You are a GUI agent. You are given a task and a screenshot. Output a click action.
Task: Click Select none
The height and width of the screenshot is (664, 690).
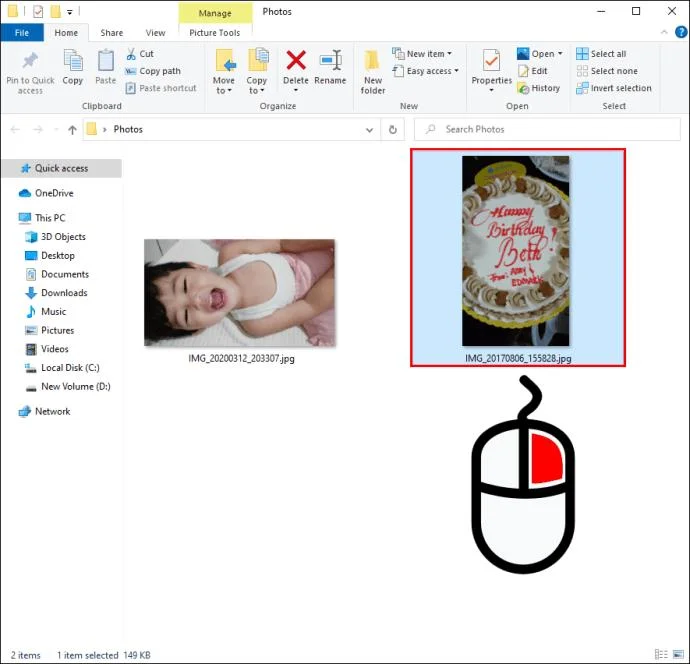607,71
